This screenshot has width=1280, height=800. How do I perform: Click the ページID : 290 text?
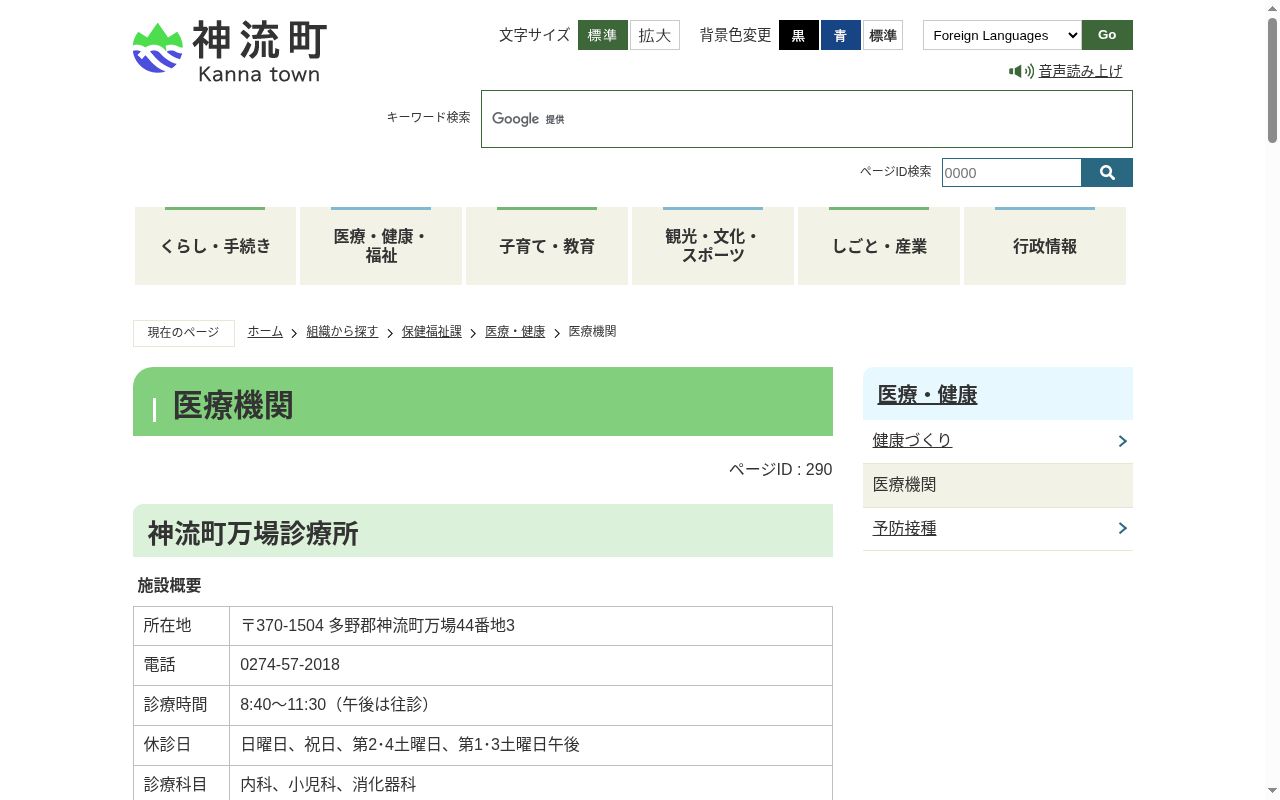pos(780,470)
